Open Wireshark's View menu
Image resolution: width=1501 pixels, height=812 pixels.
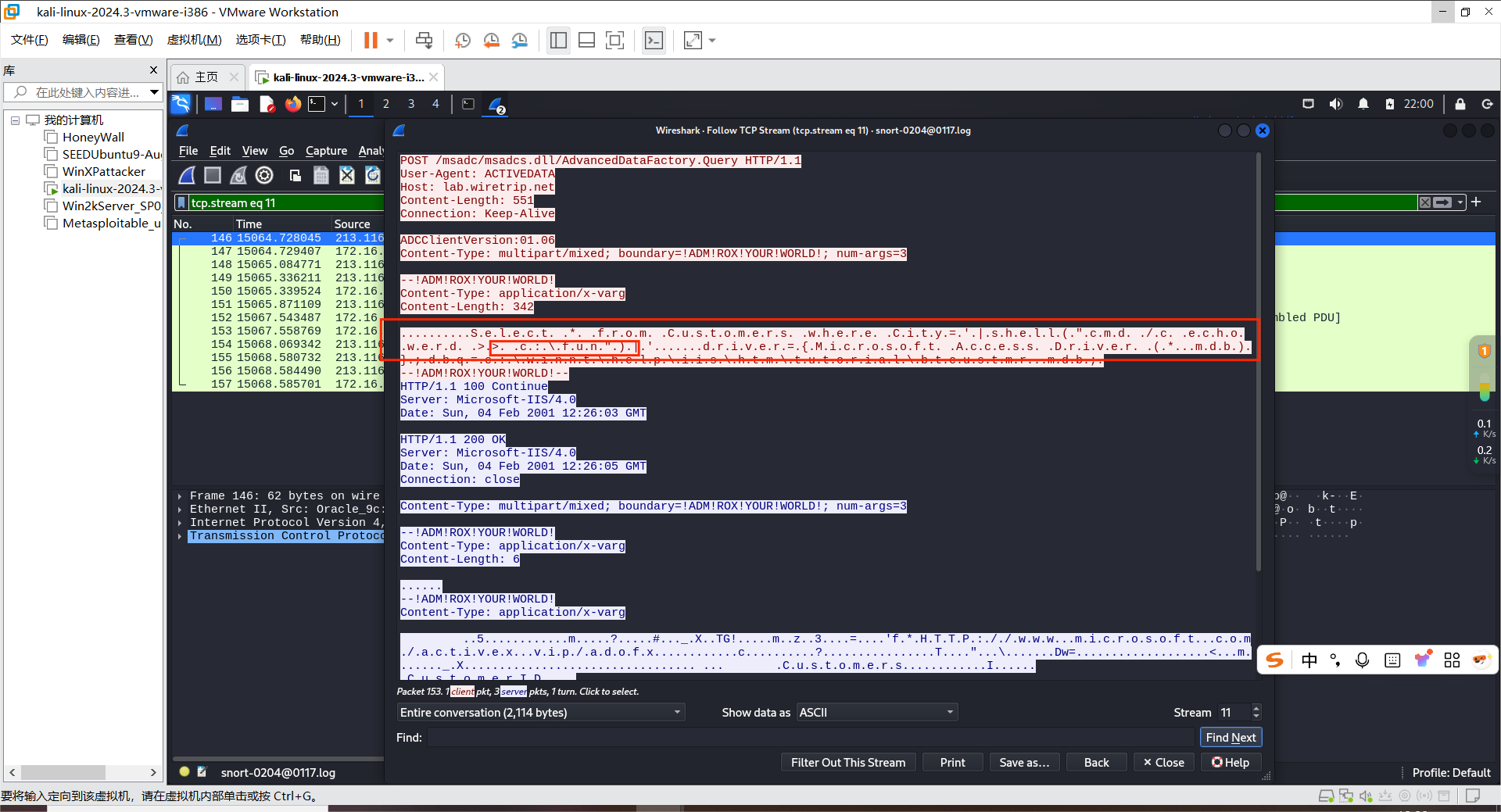[x=254, y=151]
